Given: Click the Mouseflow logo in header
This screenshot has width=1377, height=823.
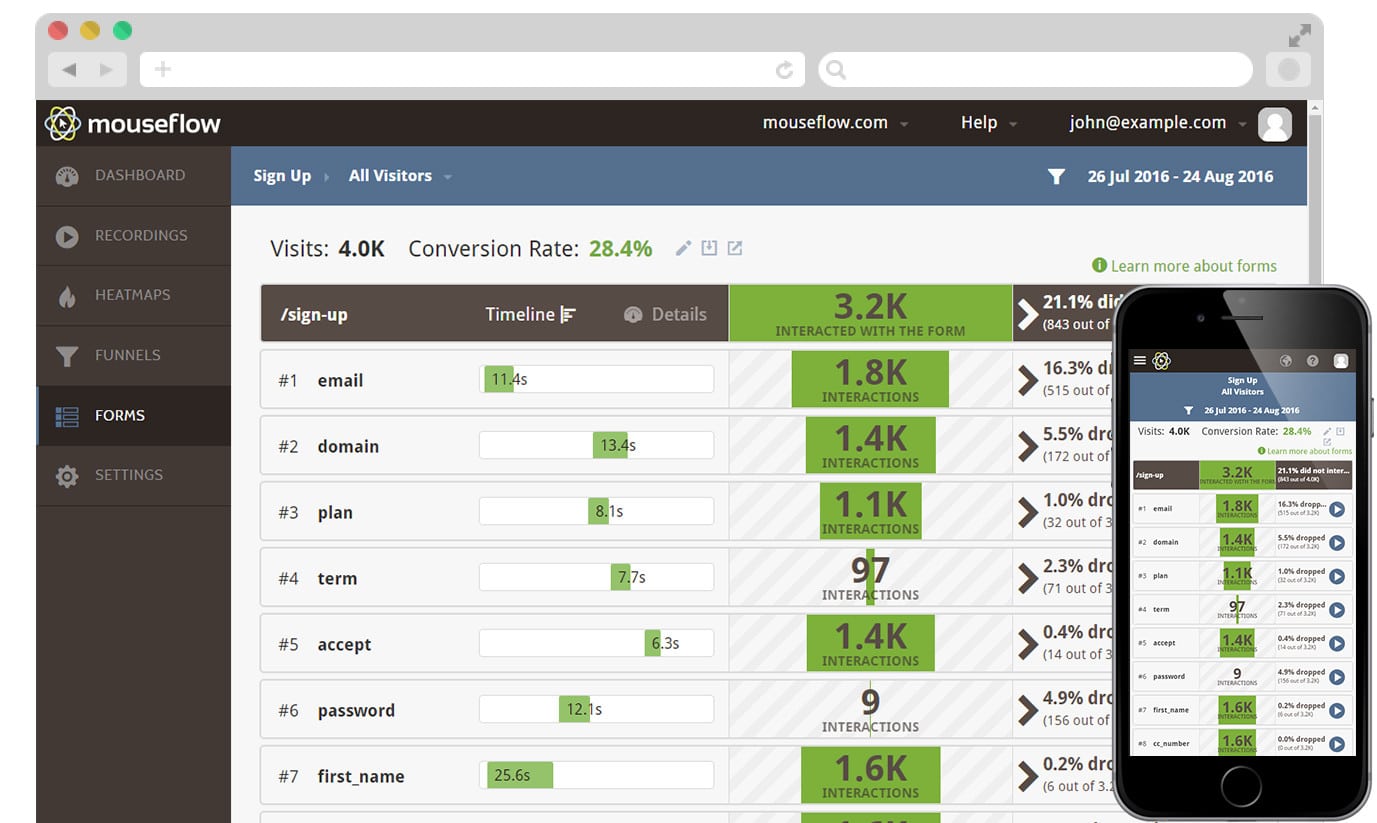Looking at the screenshot, I should coord(133,123).
